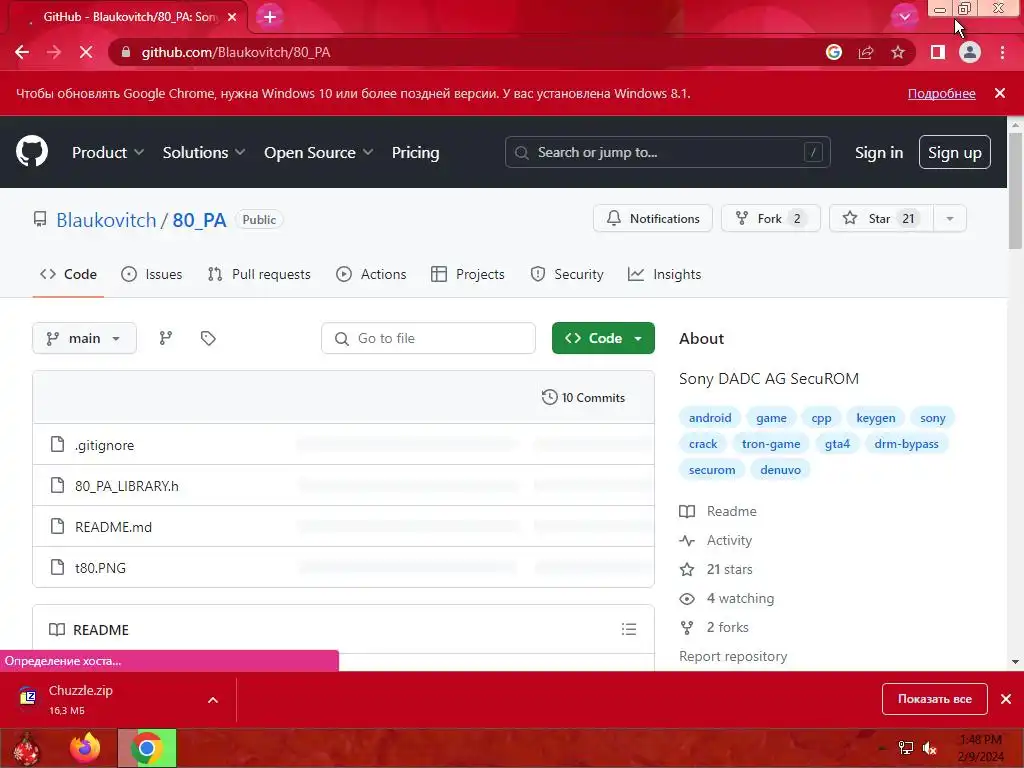Open t80.PNG file
Viewport: 1024px width, 768px height.
pos(100,568)
